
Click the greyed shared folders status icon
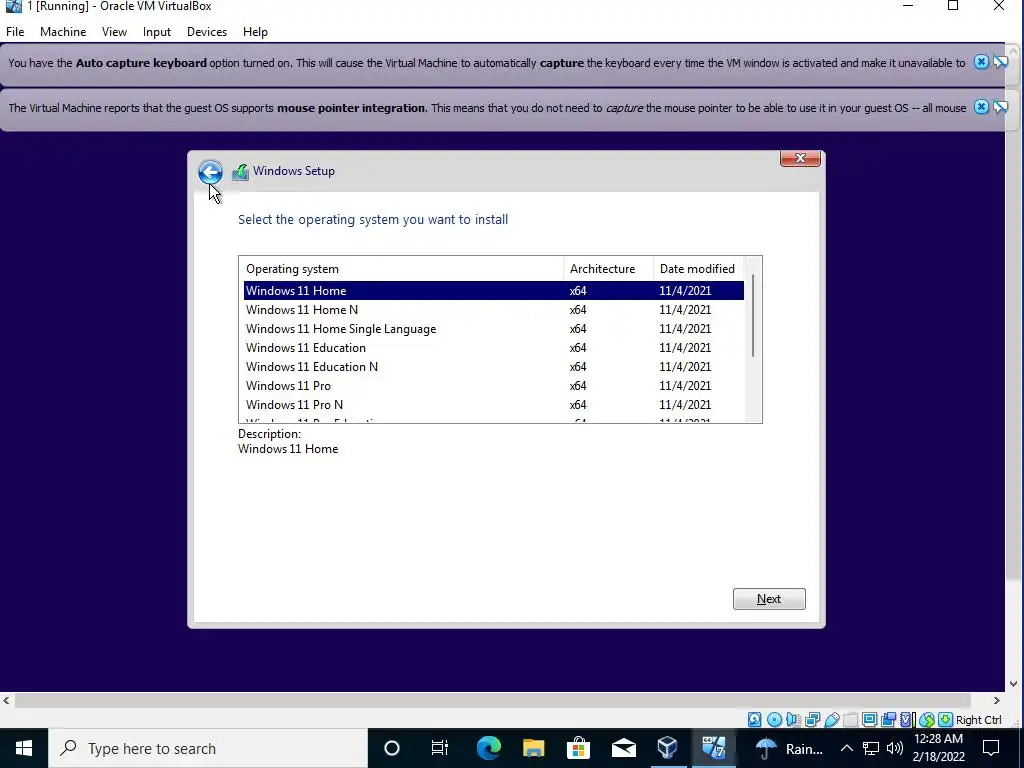[850, 720]
